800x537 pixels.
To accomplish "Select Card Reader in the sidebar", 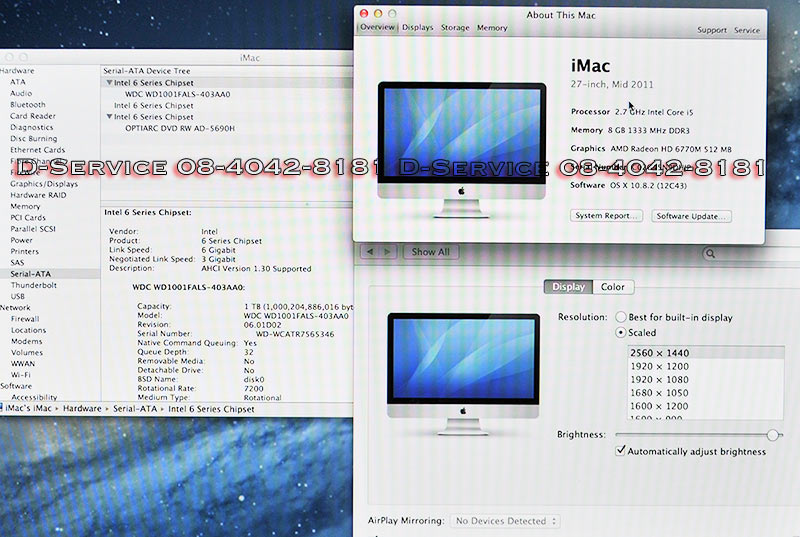I will (x=33, y=116).
